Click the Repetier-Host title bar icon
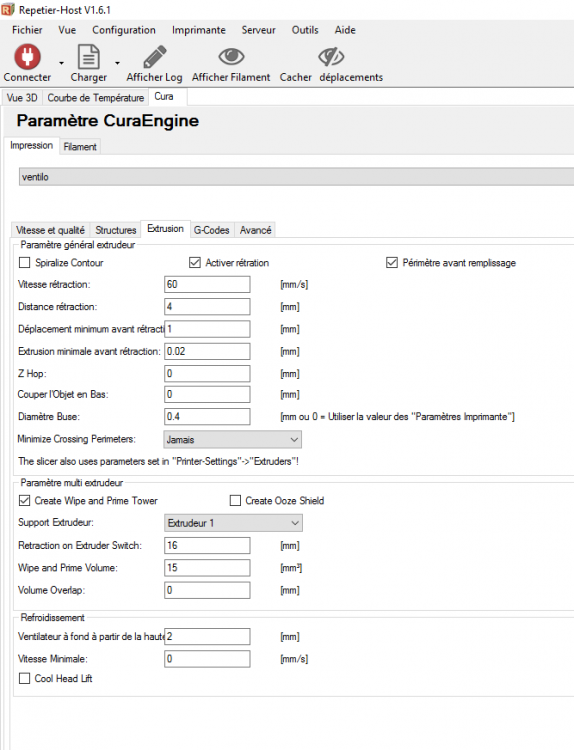The width and height of the screenshot is (574, 750). pos(8,10)
